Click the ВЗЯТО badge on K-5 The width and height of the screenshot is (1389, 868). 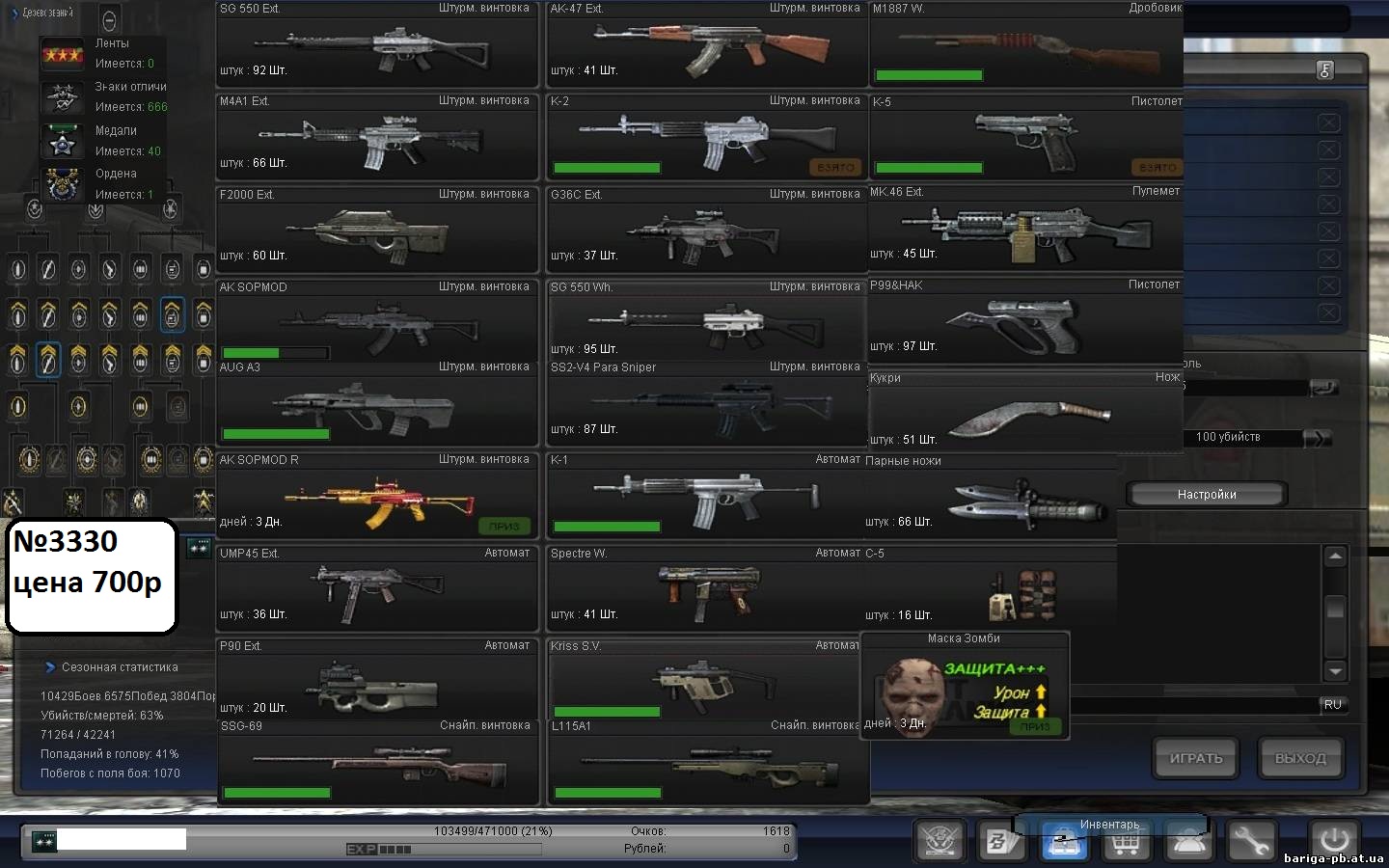tap(1156, 167)
